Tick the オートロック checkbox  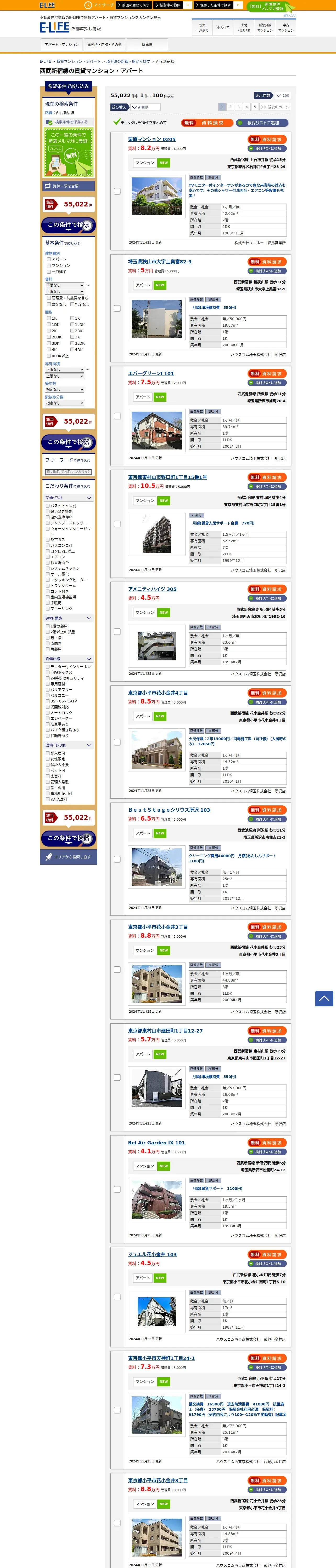(48, 713)
